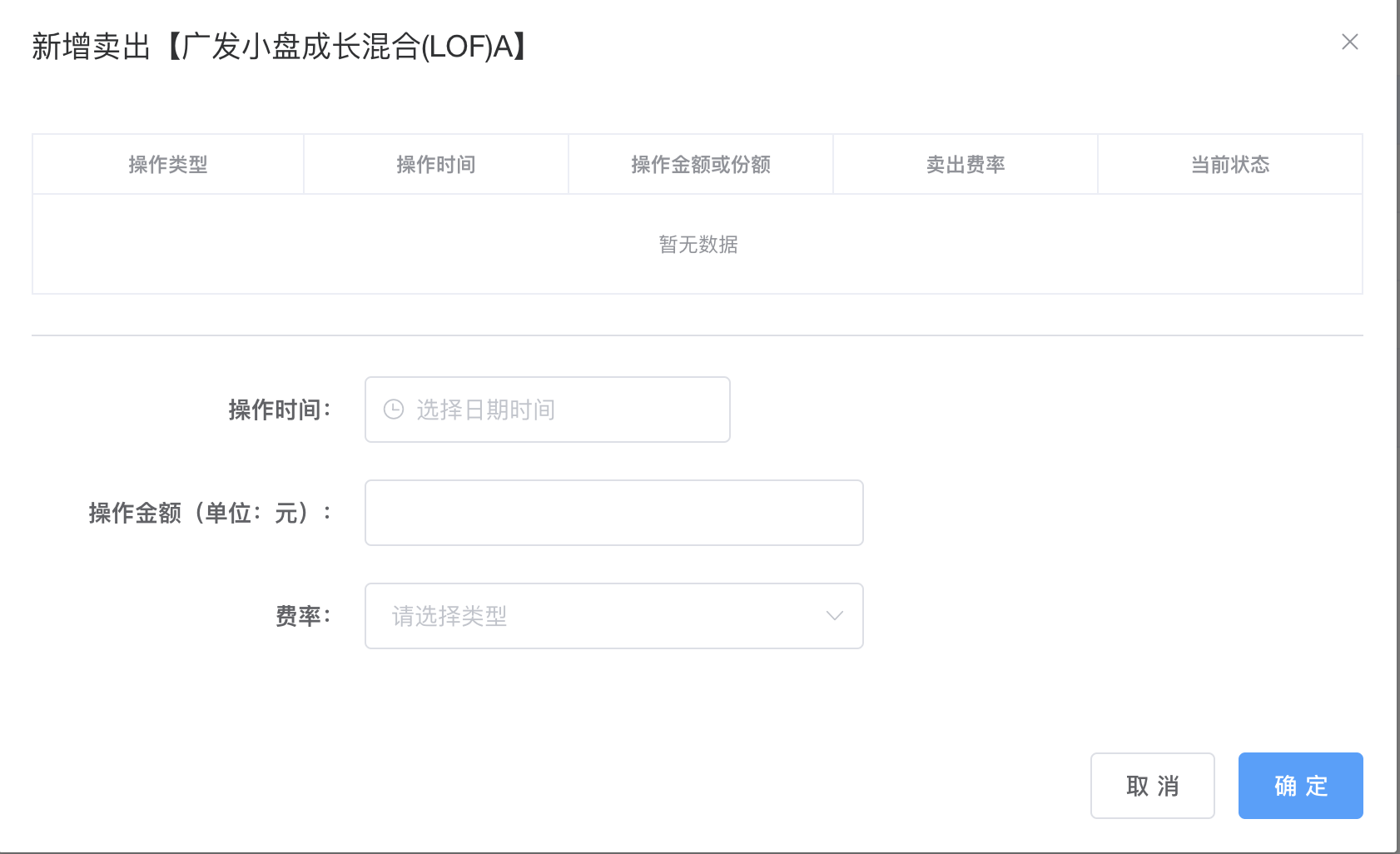Confirm with the blue 确定 button
Image resolution: width=1400 pixels, height=854 pixels.
pos(1301,786)
